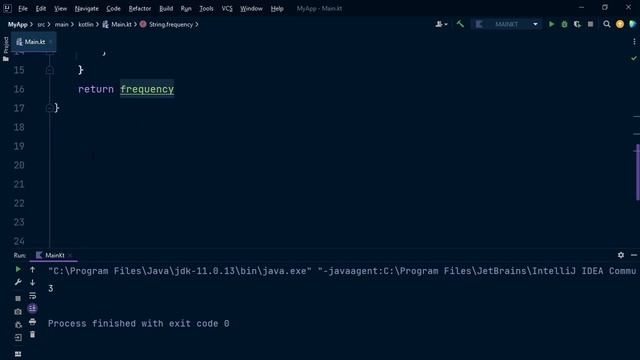Click the toolbar stop button
Viewport: 640px width, 360px height.
(590, 24)
